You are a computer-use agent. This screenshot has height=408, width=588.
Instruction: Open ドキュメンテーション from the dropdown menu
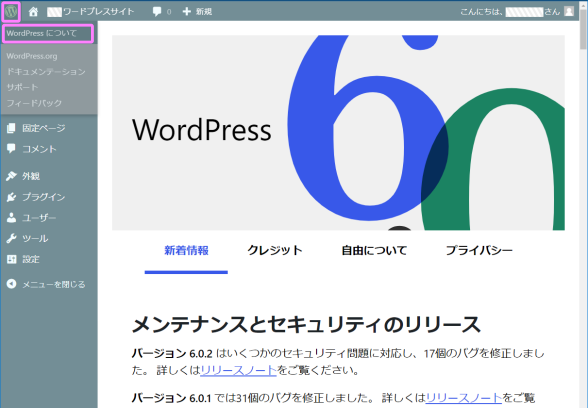[46, 72]
